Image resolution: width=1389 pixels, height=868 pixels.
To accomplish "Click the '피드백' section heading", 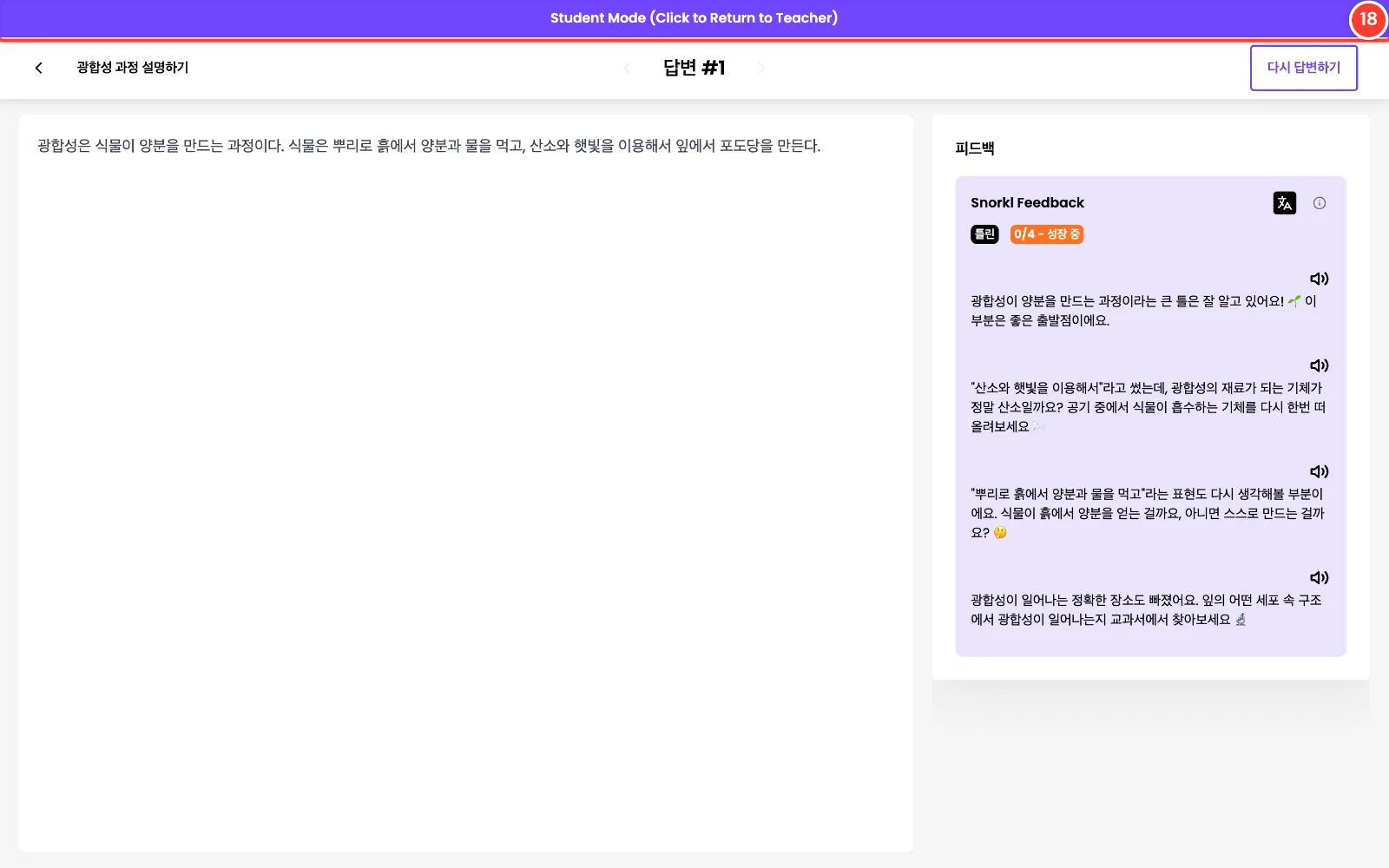I will point(974,148).
